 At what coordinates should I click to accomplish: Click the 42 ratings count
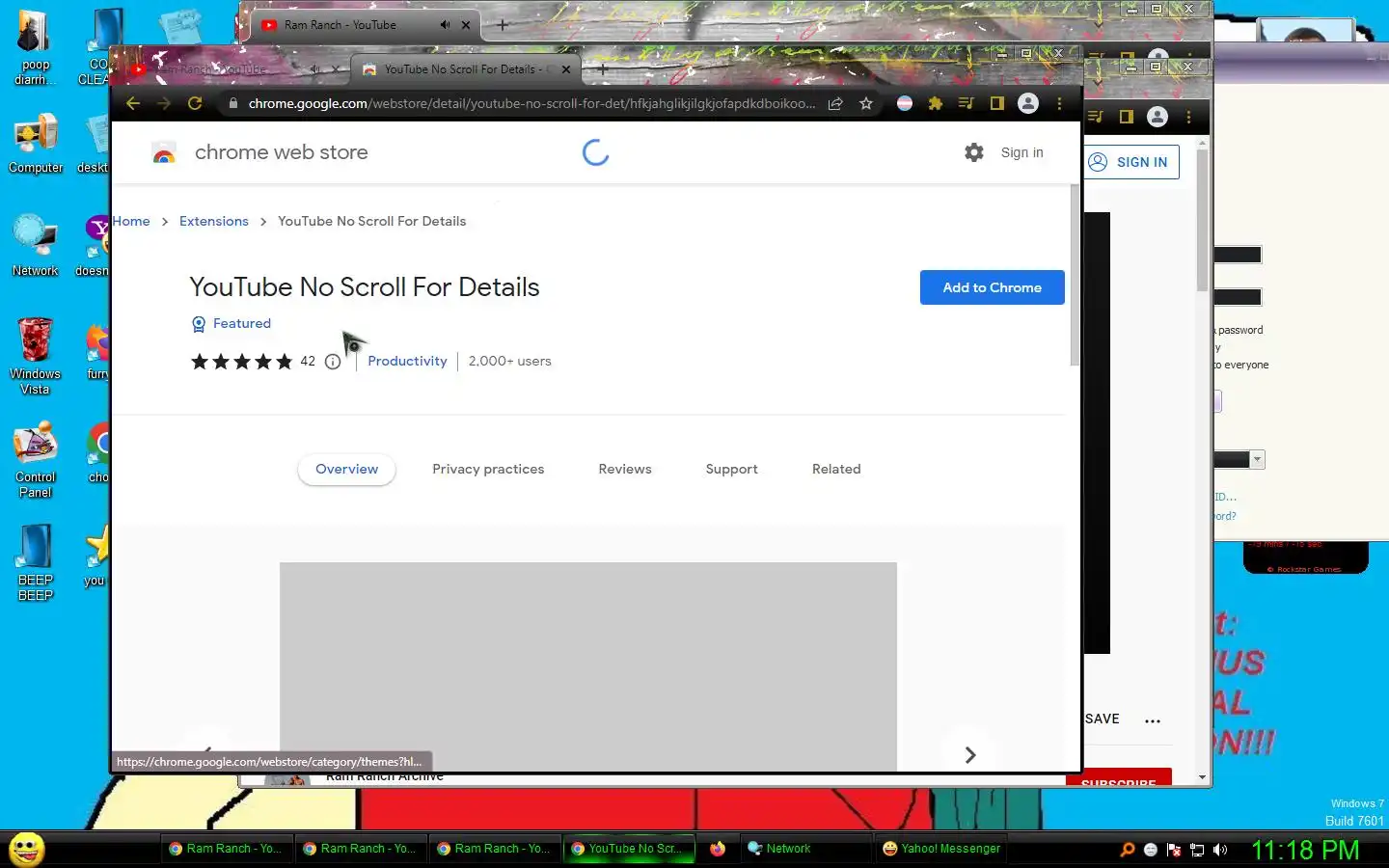(308, 361)
